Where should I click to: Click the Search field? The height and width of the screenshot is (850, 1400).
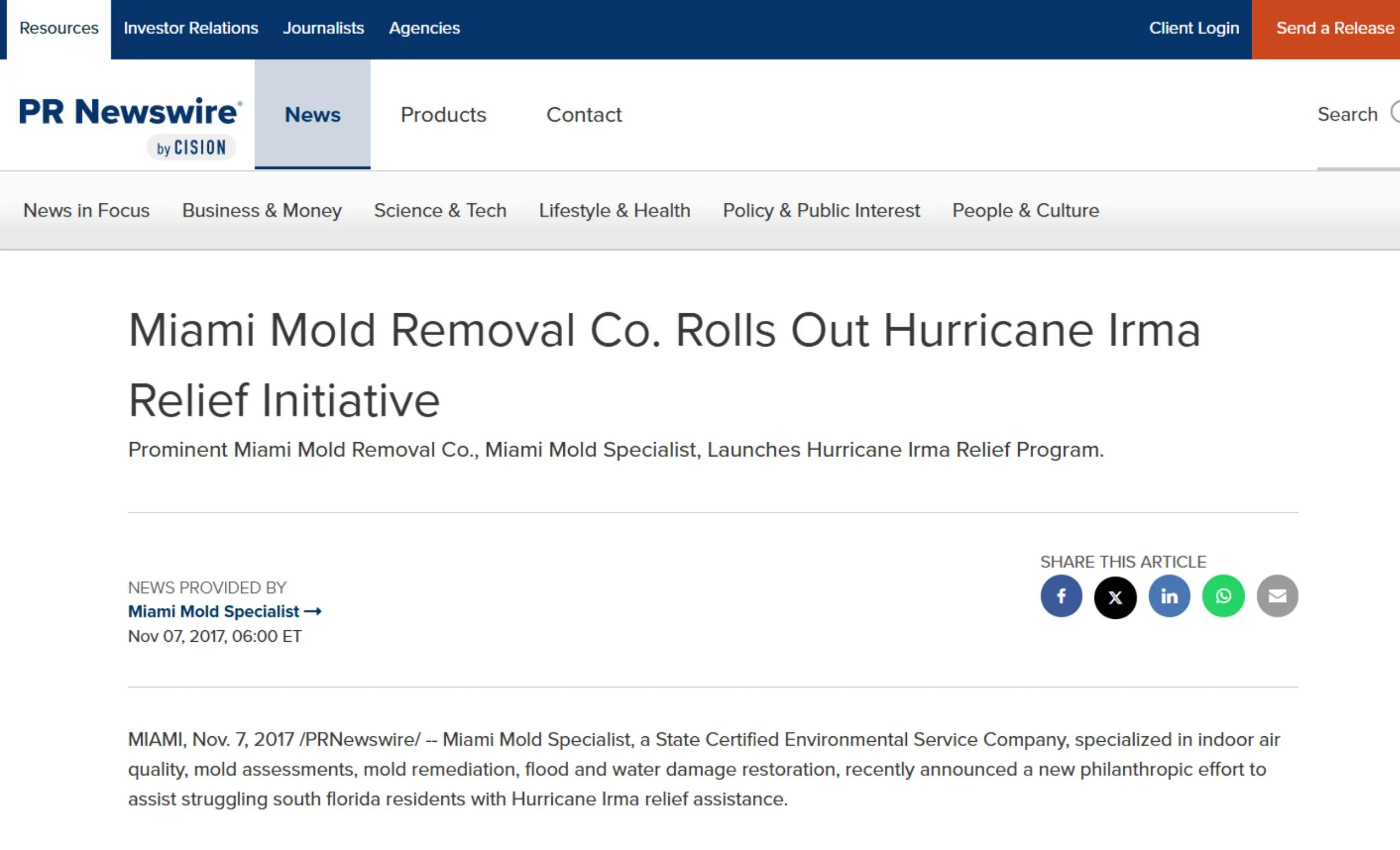coord(1358,114)
